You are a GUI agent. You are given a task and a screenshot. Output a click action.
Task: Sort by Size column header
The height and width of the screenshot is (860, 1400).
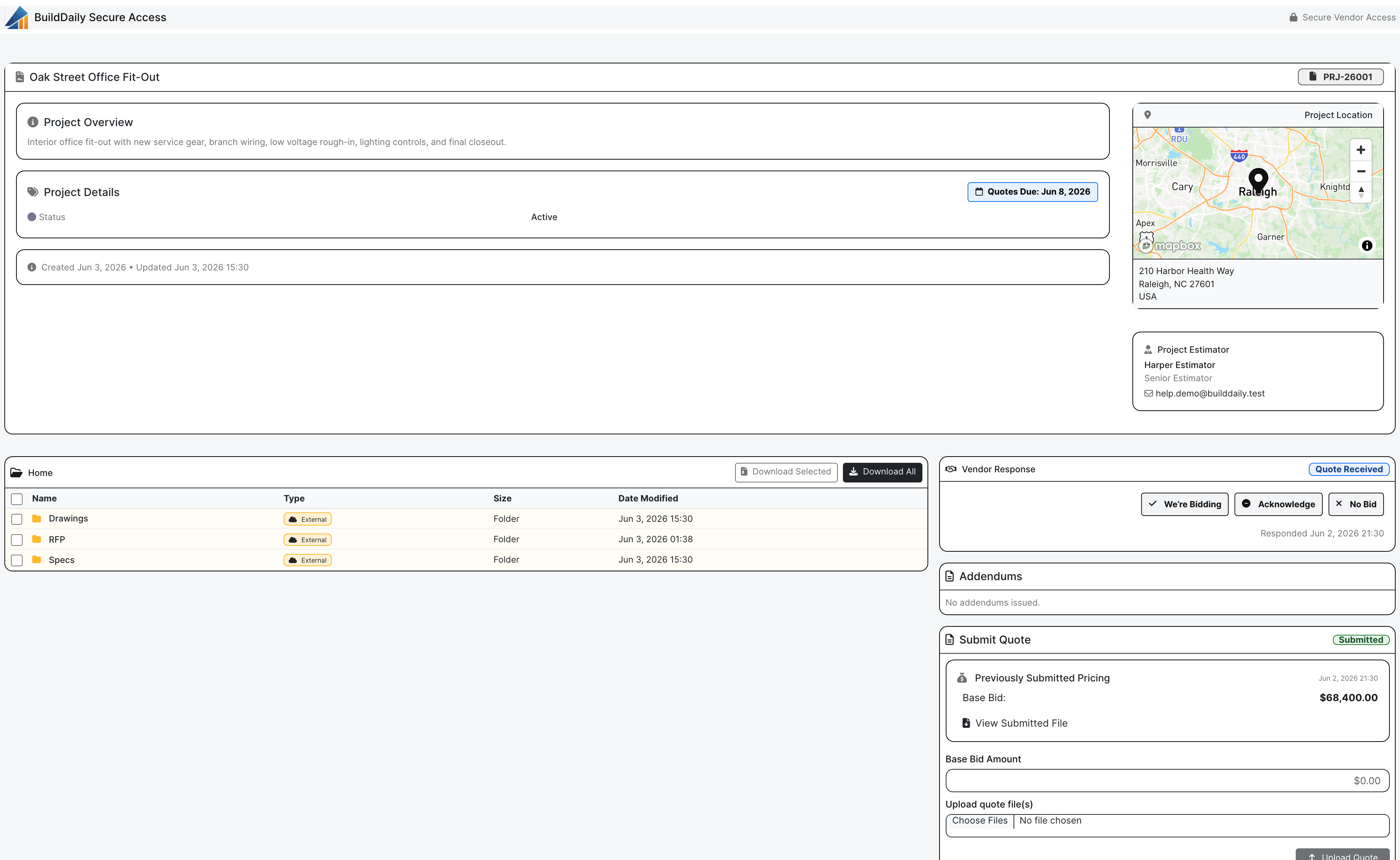click(x=502, y=498)
